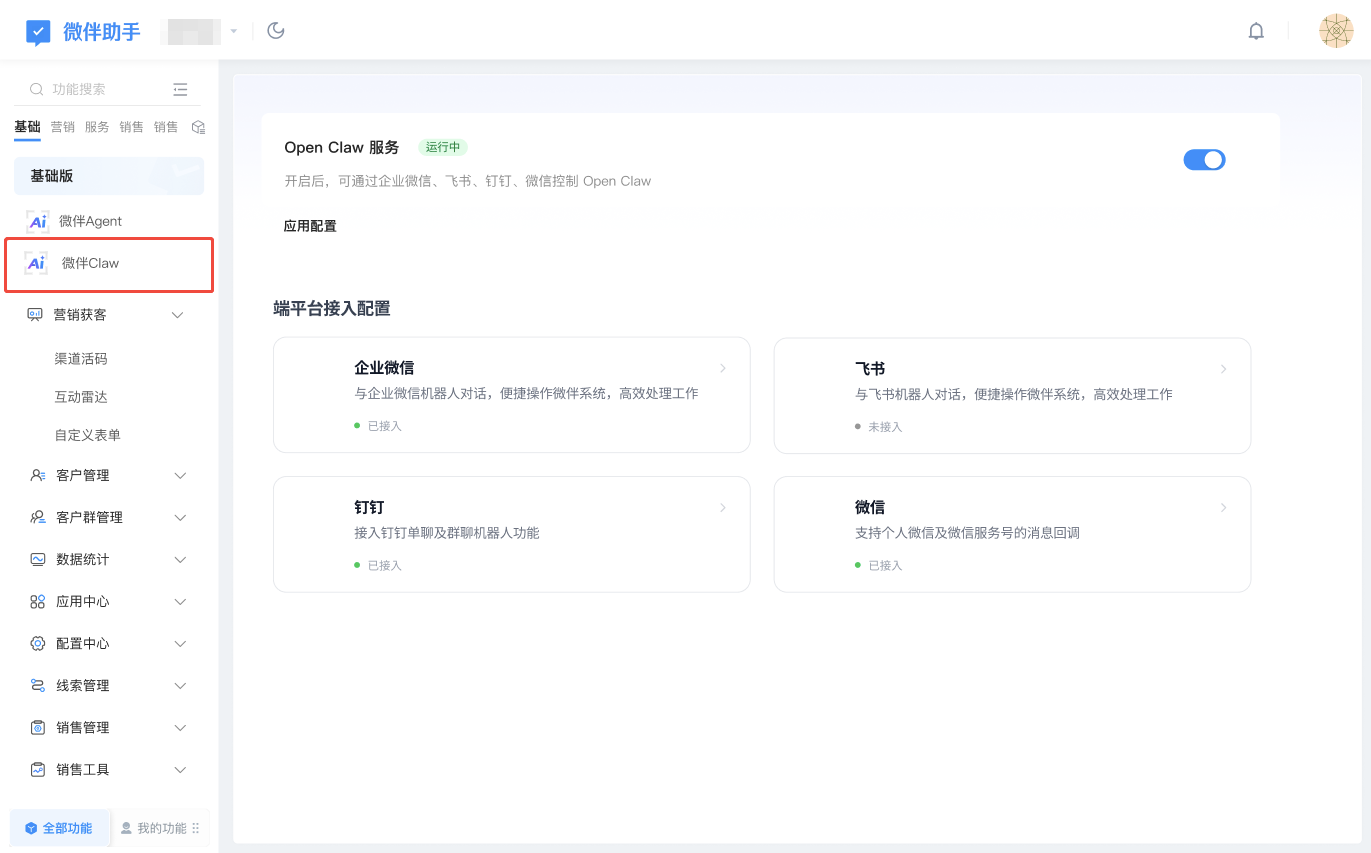Click the 配置中心 gear icon
The height and width of the screenshot is (853, 1371).
tap(38, 644)
